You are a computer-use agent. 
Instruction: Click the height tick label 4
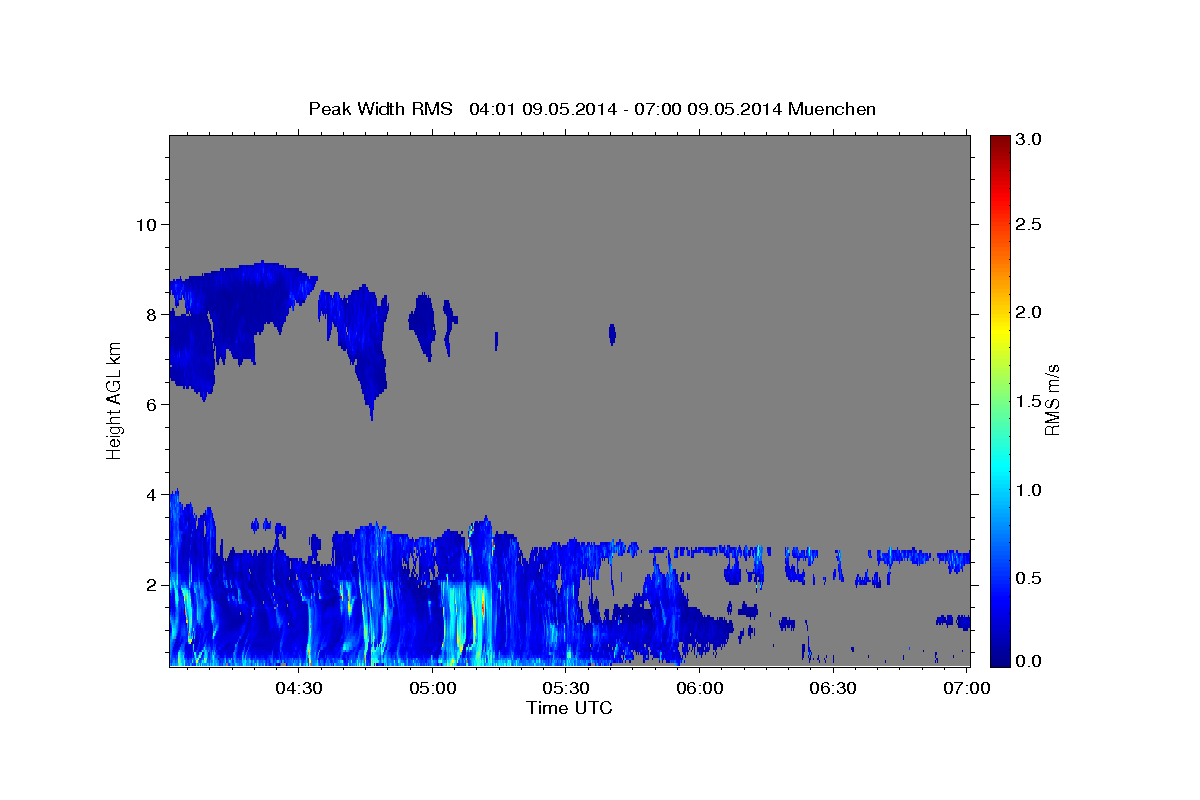point(152,494)
